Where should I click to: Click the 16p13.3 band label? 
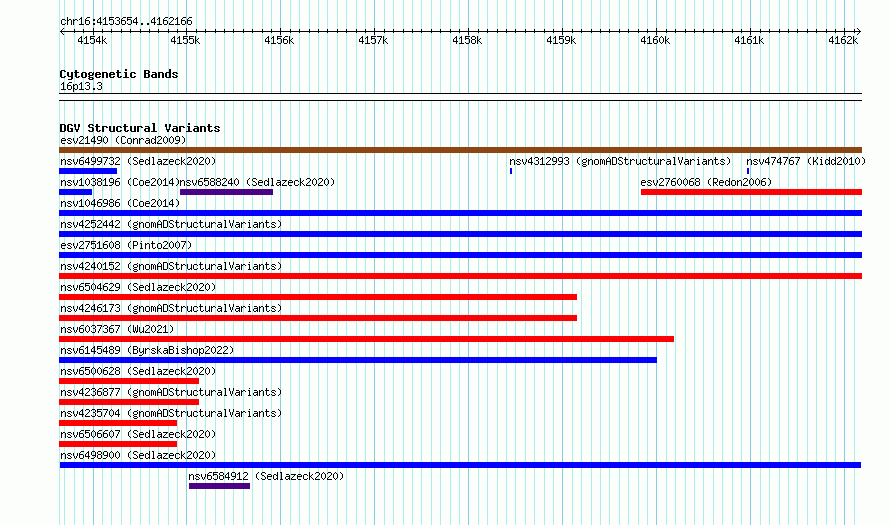tap(81, 86)
